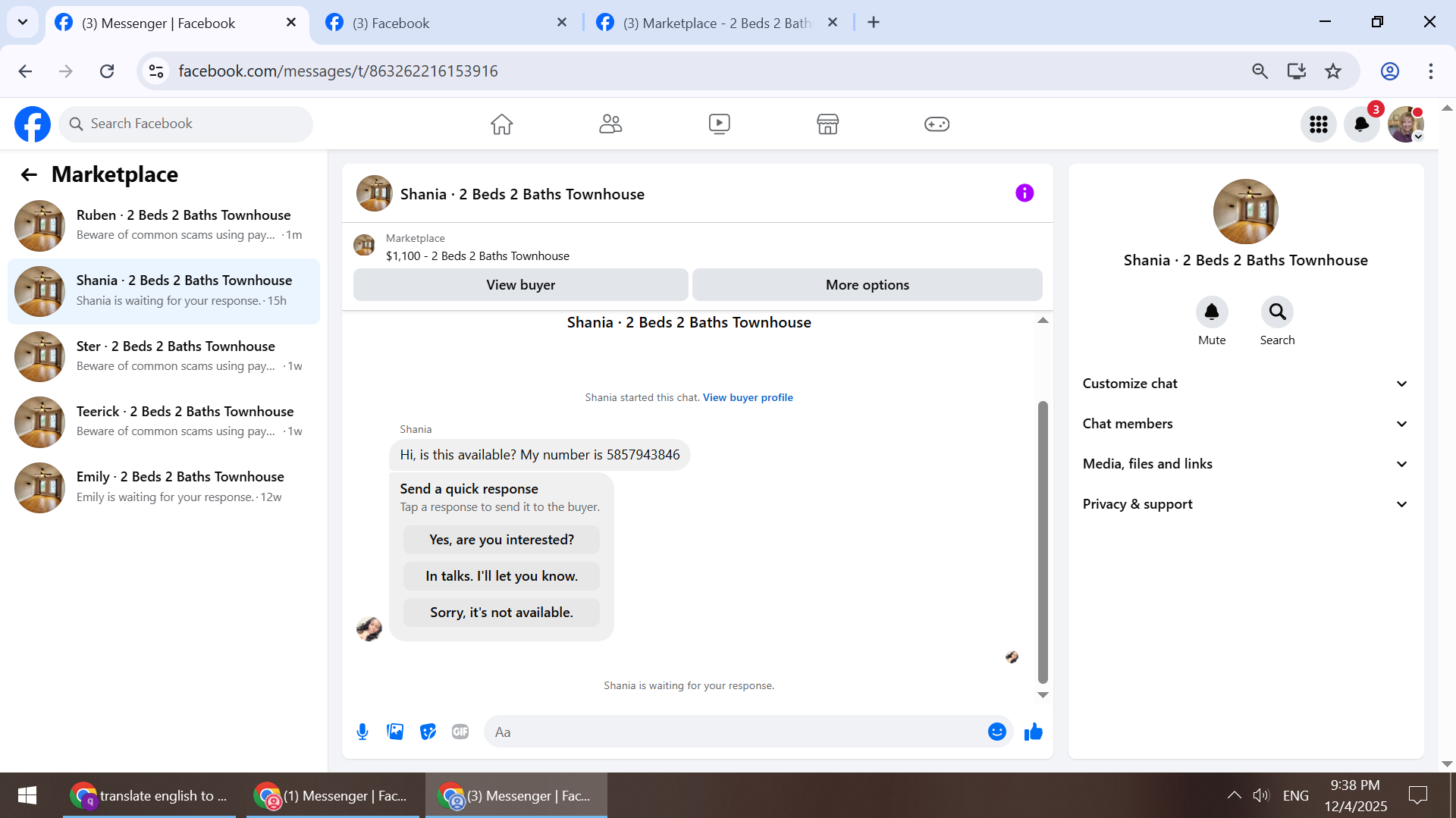Click Shania's avatar beside quick responses
Image resolution: width=1456 pixels, height=818 pixels.
369,628
